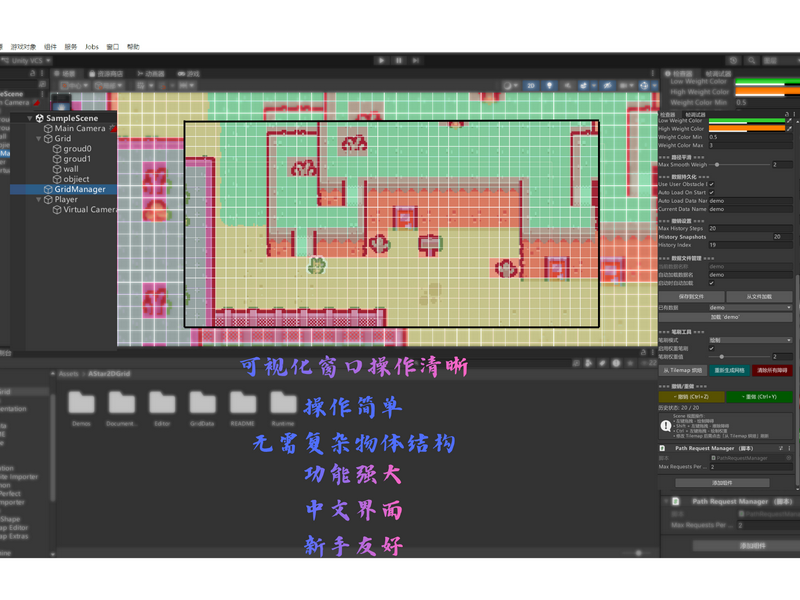This screenshot has width=800, height=600.
Task: Click the 从文件加载 button
Action: (x=759, y=296)
